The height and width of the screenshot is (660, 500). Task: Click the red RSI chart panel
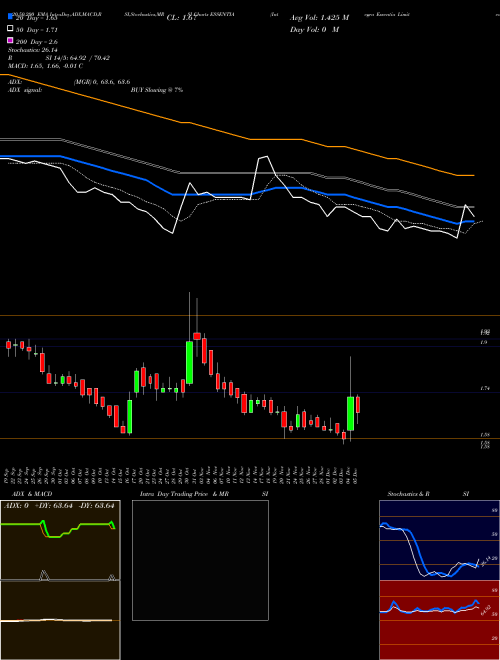click(439, 620)
